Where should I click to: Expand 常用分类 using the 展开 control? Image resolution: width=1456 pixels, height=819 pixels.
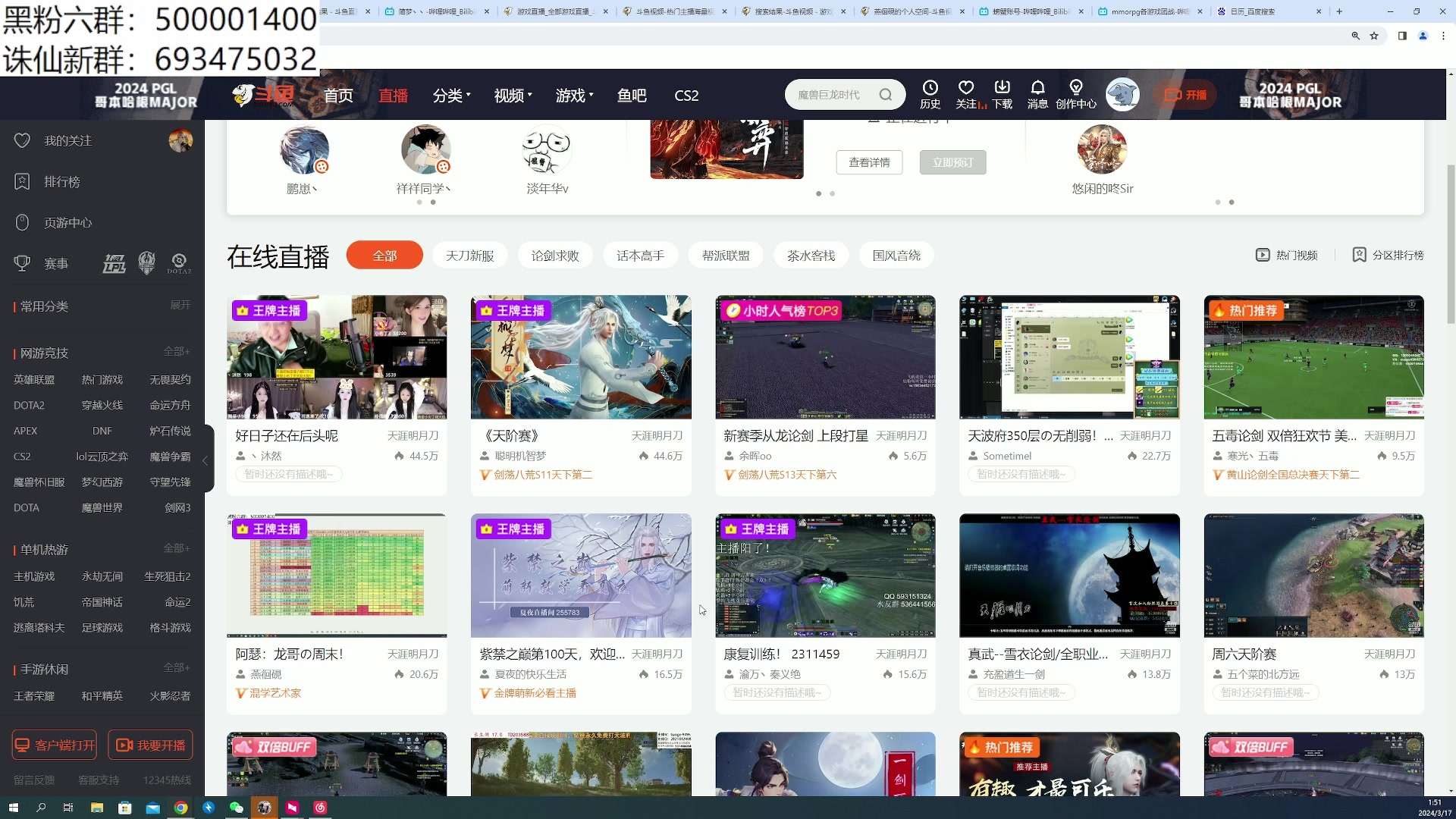[180, 305]
